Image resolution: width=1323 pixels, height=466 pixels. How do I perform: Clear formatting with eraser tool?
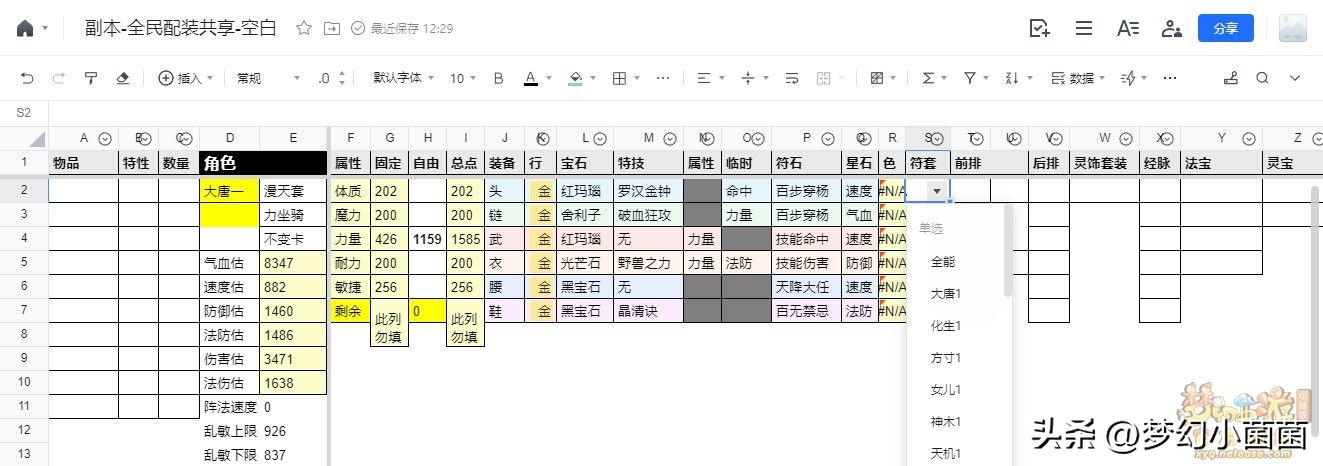click(x=123, y=78)
